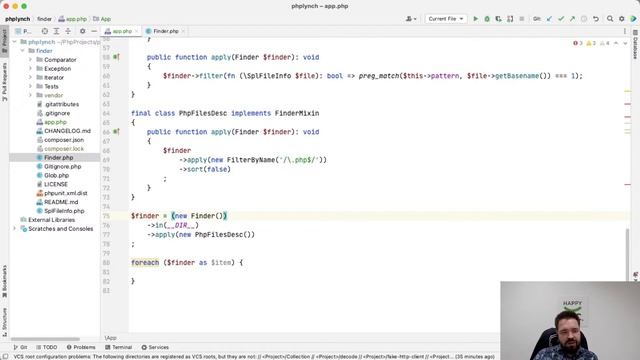Go to next highlighted error arrow
Viewport: 640px width, 360px height.
[x=625, y=43]
